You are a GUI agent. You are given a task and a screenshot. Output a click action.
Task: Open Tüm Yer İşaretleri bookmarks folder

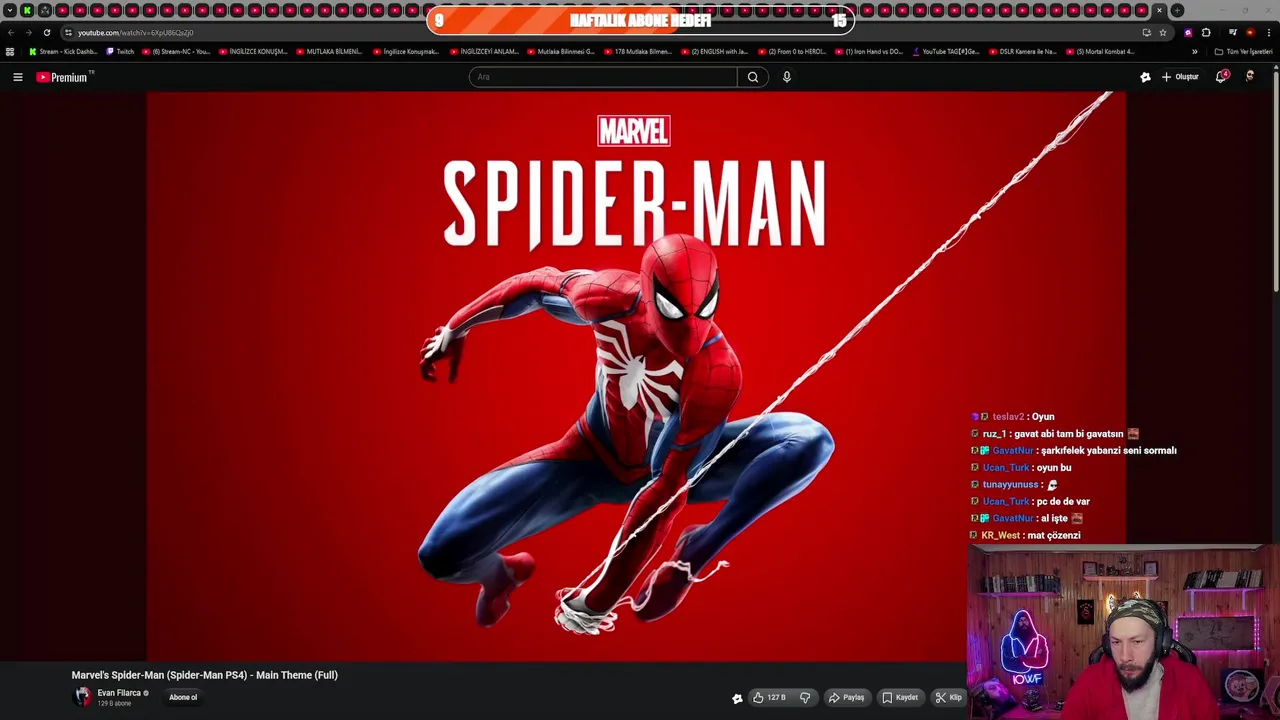click(1243, 52)
